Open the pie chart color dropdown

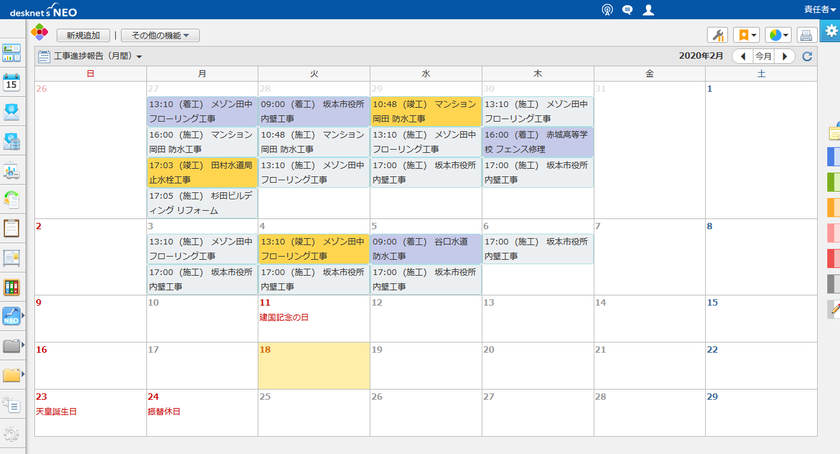click(x=777, y=35)
